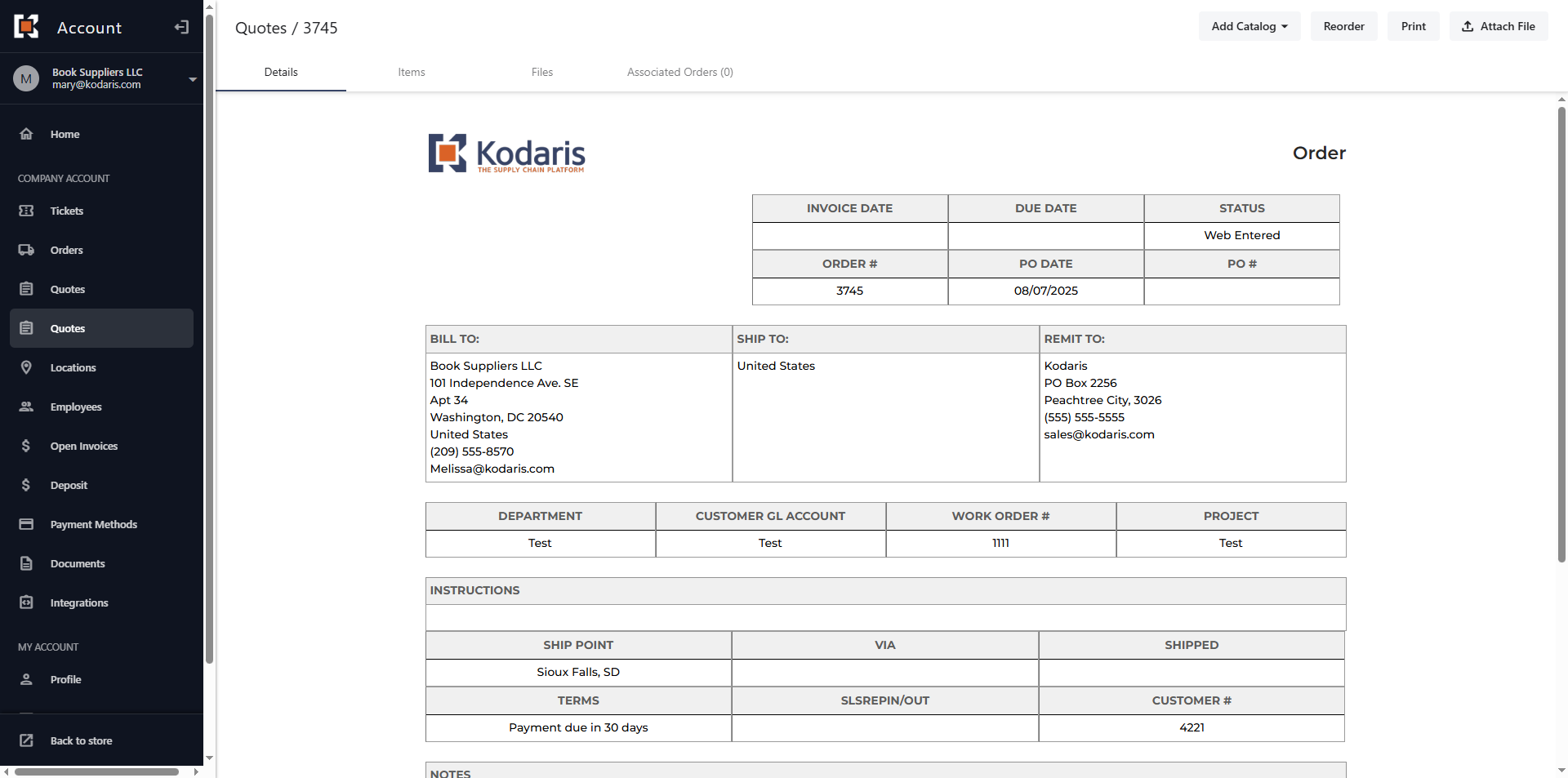Click the Kodaris logo in the sidebar header

pyautogui.click(x=26, y=26)
